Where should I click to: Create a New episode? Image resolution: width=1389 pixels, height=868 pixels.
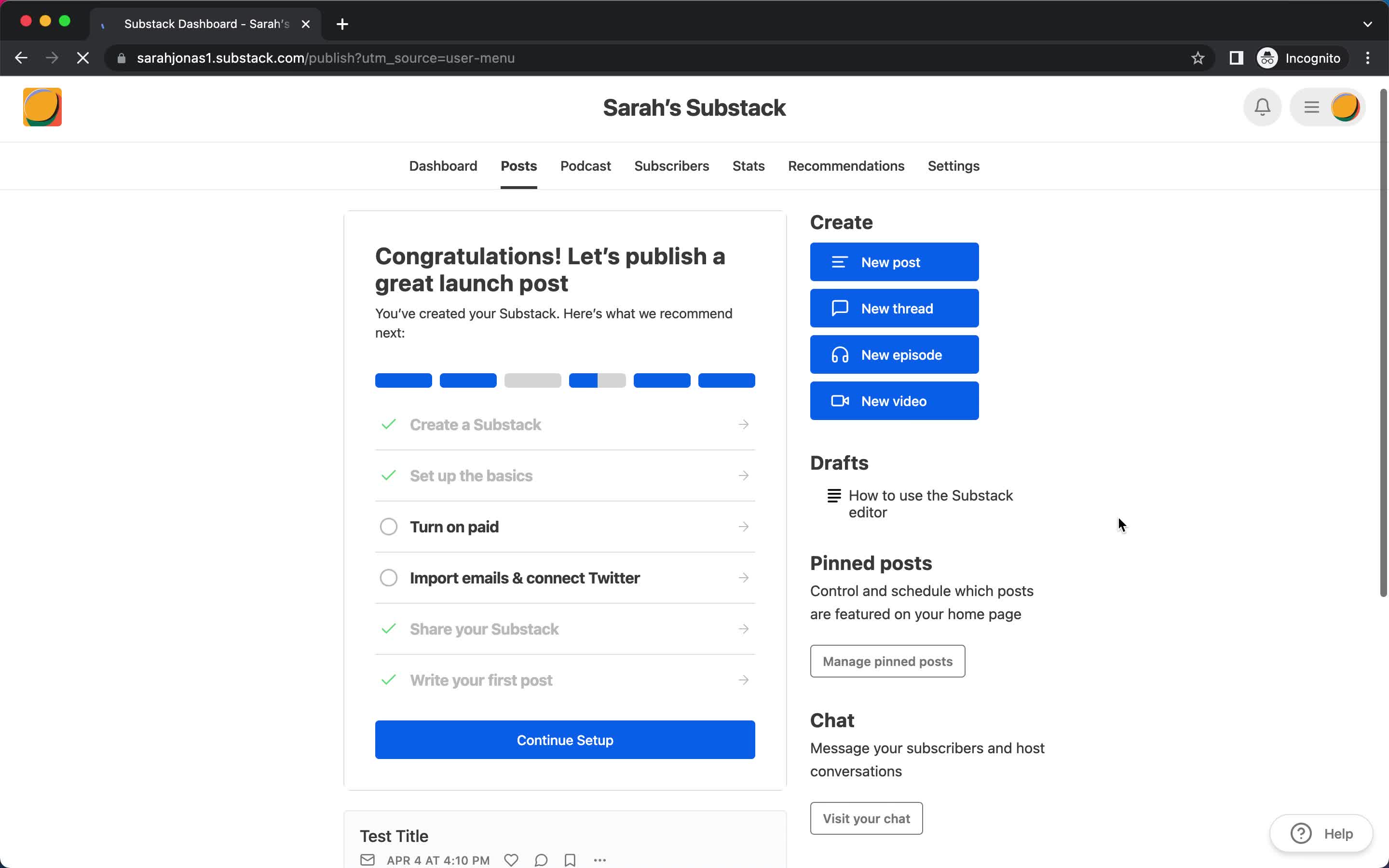point(894,355)
